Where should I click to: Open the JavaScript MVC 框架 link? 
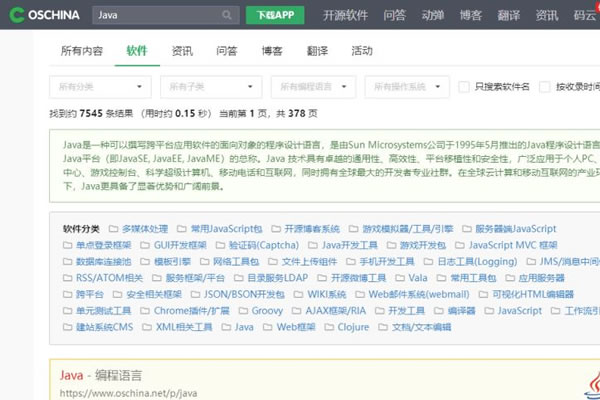513,245
